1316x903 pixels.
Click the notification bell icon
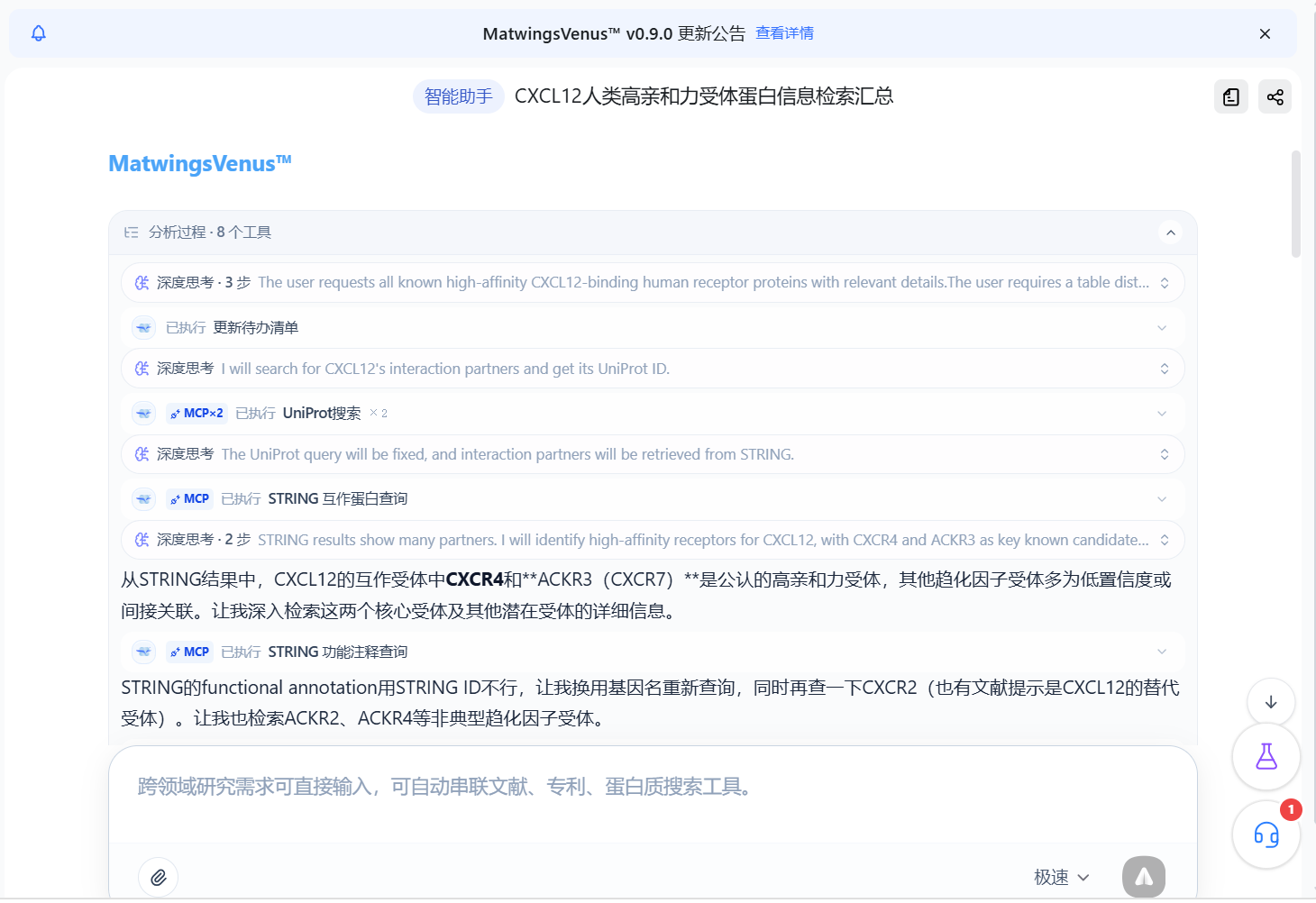(x=38, y=33)
